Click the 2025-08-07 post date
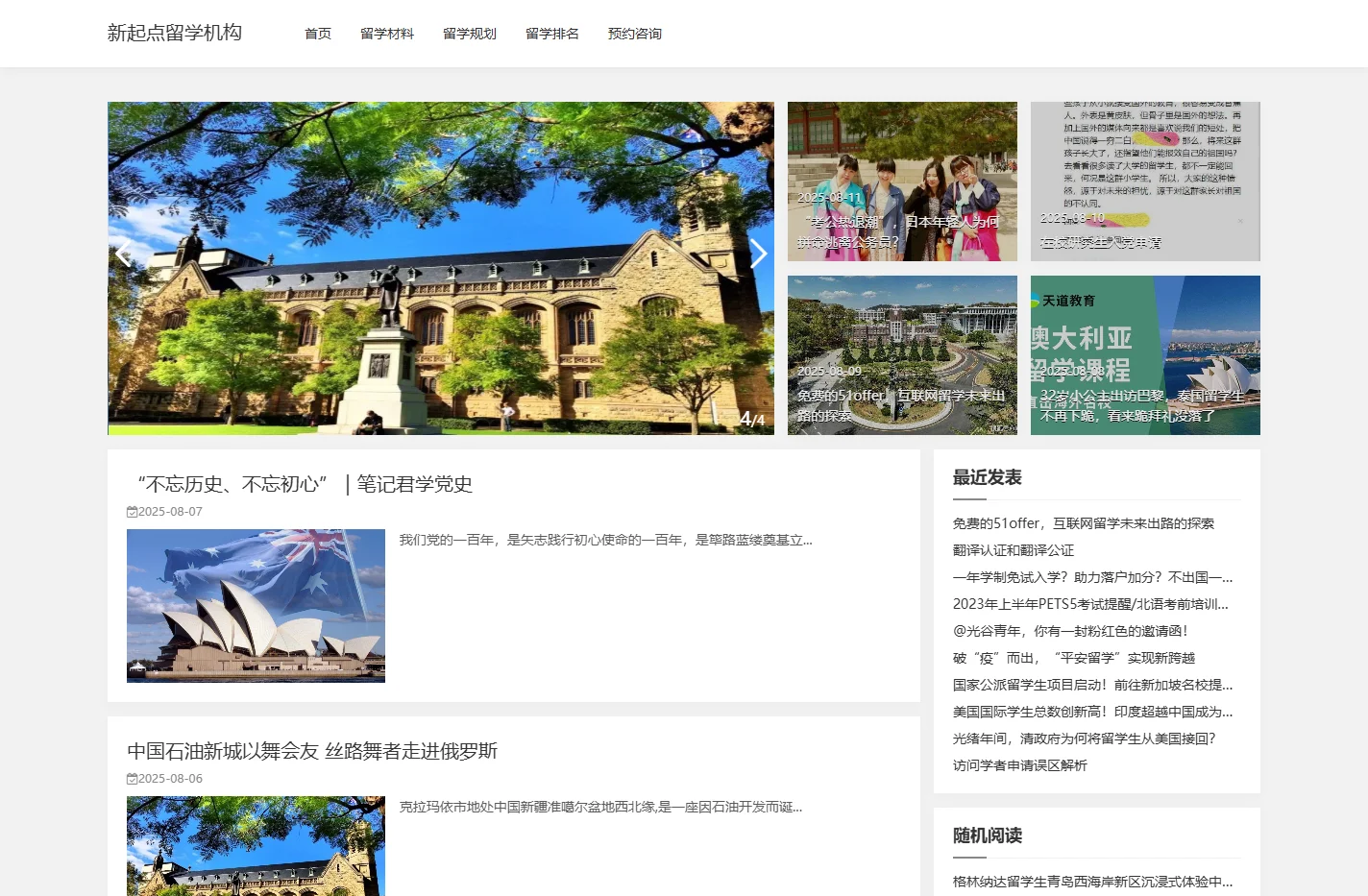This screenshot has width=1368, height=896. (170, 512)
